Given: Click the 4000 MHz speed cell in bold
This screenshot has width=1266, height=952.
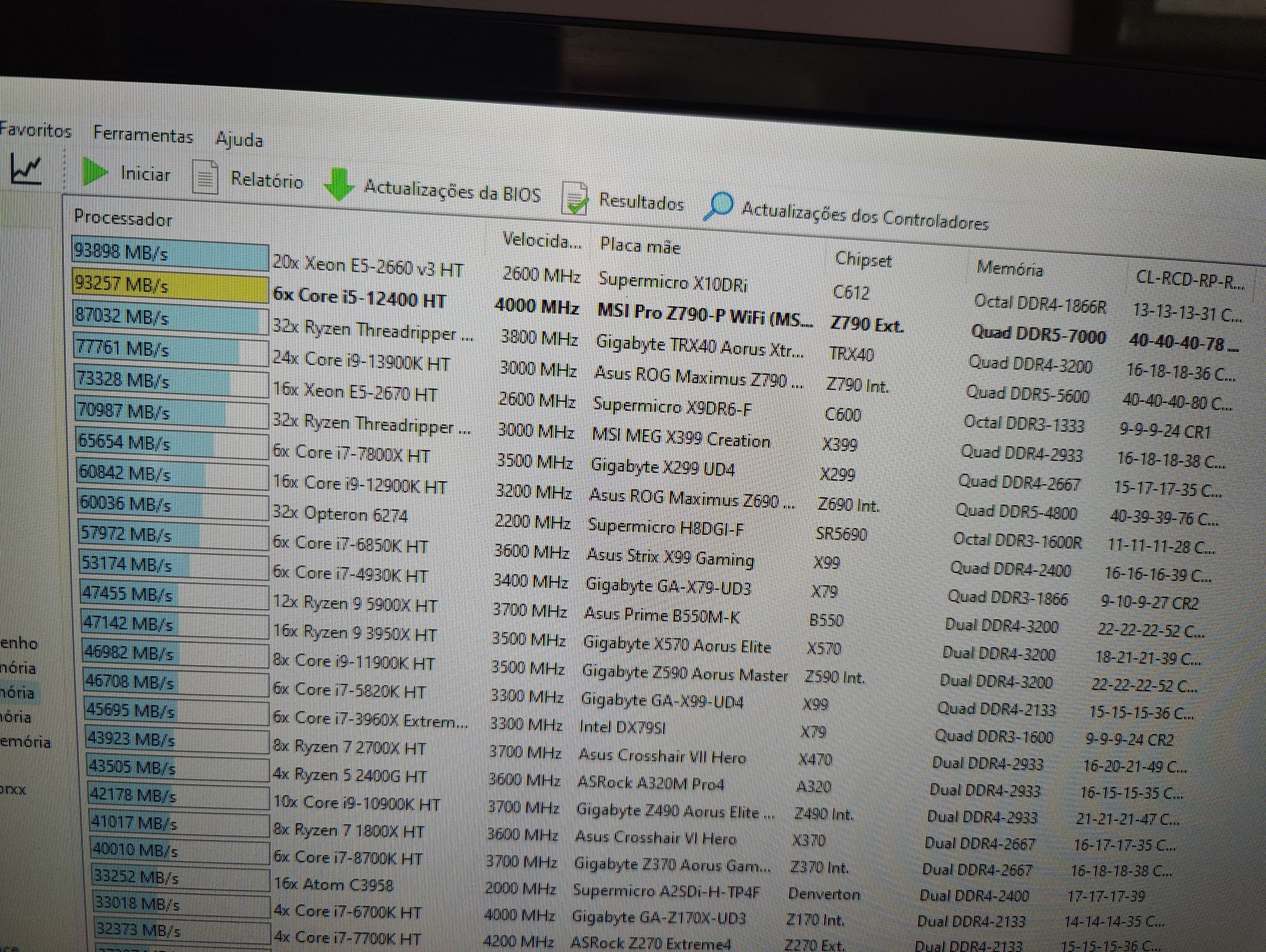Looking at the screenshot, I should point(537,307).
